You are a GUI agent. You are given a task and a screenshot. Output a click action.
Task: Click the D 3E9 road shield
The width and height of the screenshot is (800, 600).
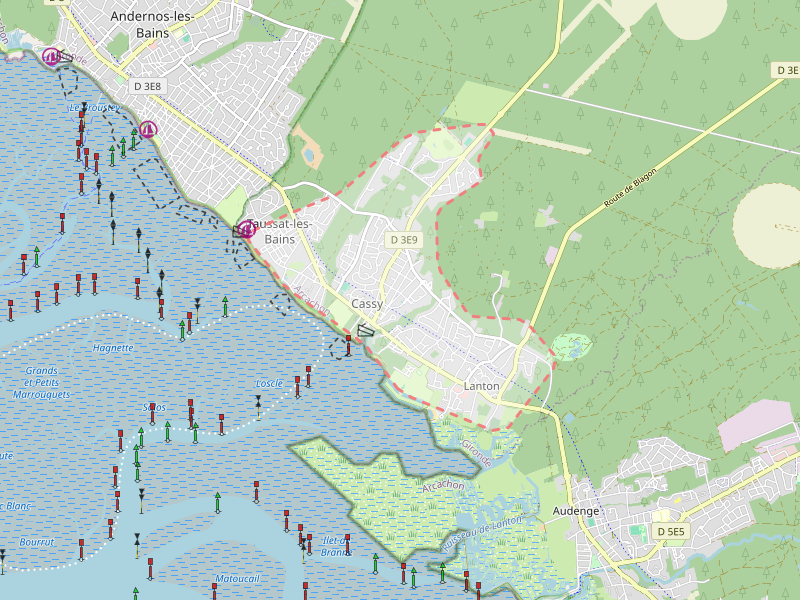404,240
